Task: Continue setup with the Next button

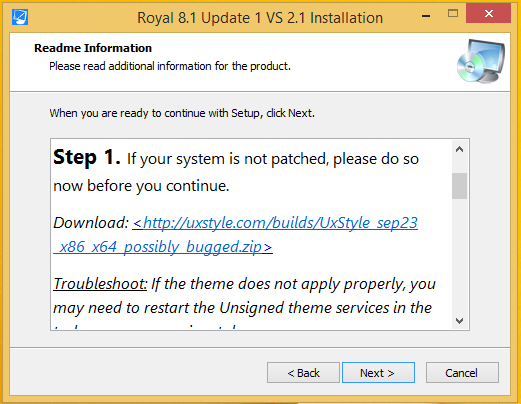Action: point(378,373)
